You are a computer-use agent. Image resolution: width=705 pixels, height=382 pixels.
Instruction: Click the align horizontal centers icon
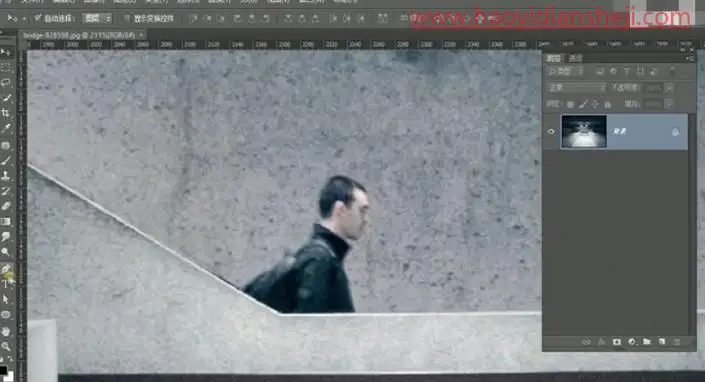pyautogui.click(x=252, y=18)
